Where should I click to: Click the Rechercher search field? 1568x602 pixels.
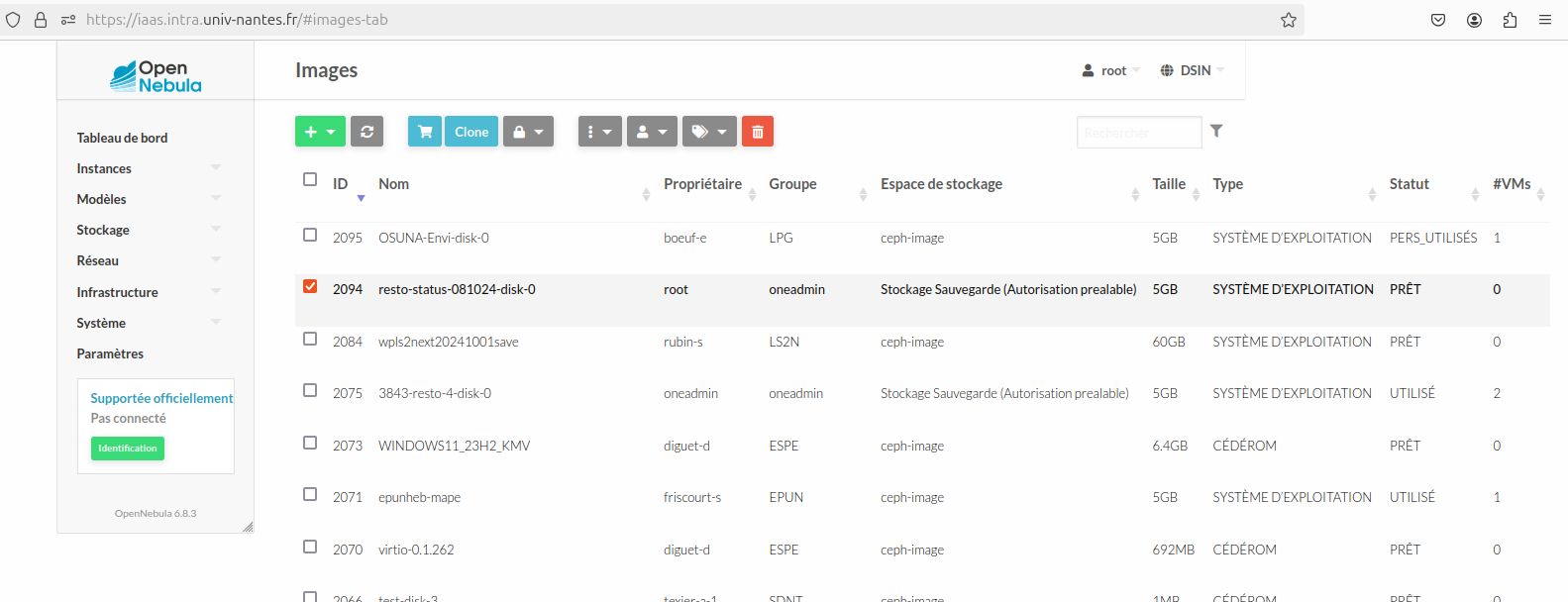coord(1138,133)
